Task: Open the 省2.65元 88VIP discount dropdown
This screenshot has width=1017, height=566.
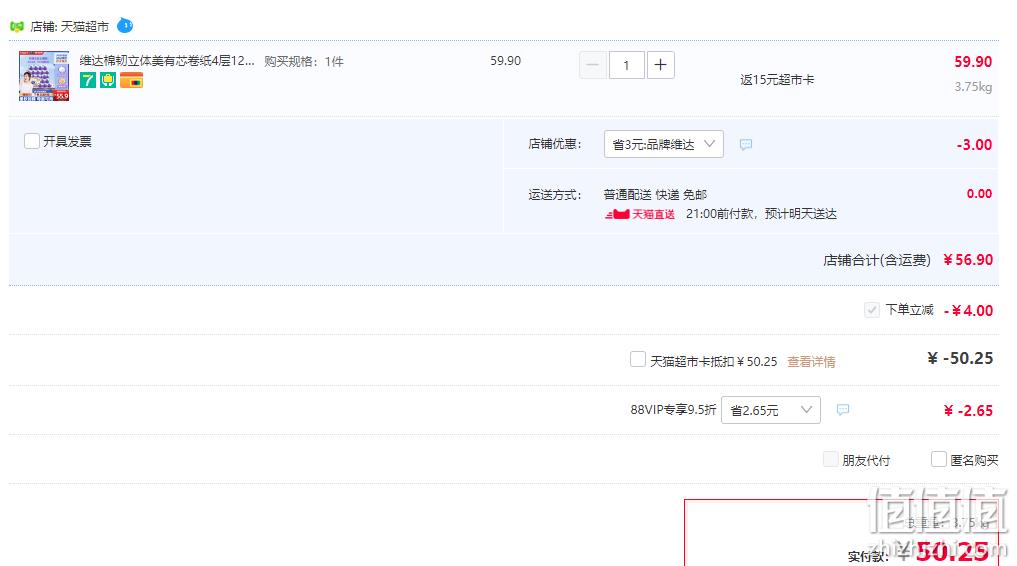Action: pos(771,410)
